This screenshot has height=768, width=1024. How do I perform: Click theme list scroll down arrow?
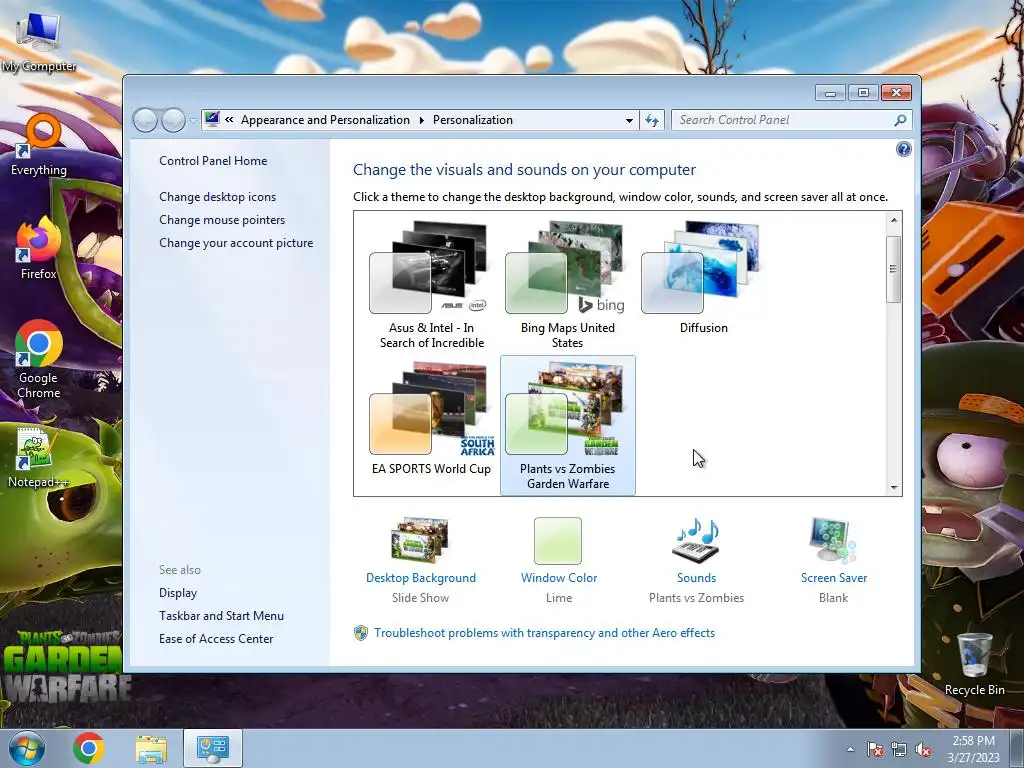click(x=894, y=487)
